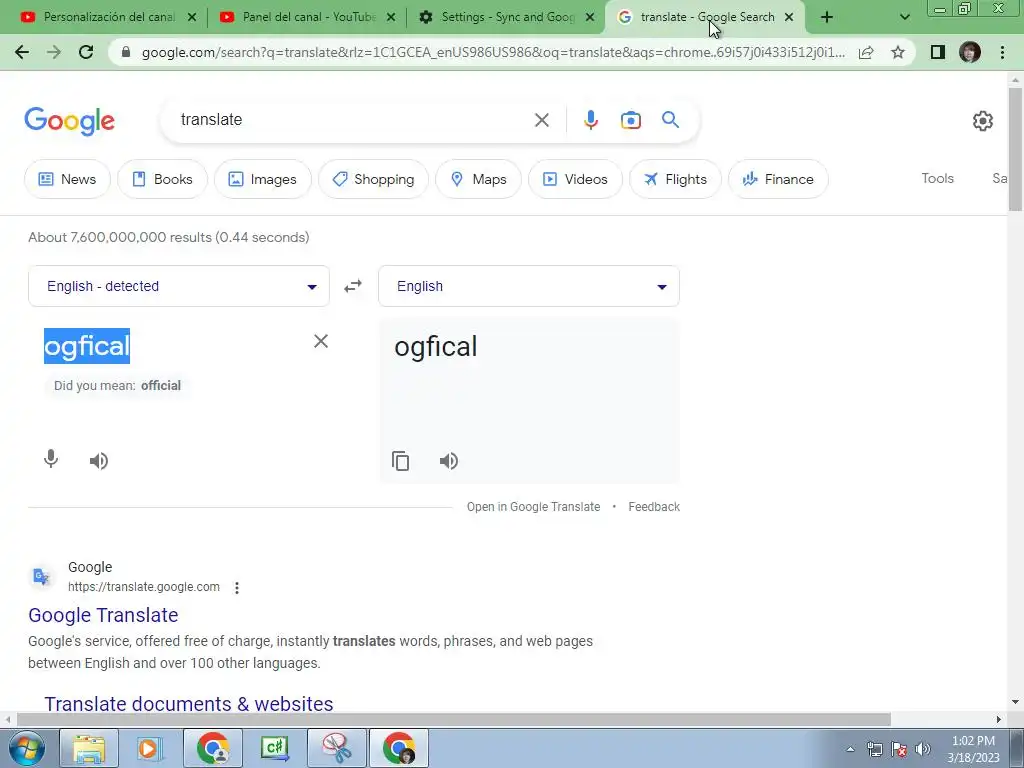This screenshot has height=768, width=1024.
Task: Open the C# app on taskbar
Action: [275, 748]
